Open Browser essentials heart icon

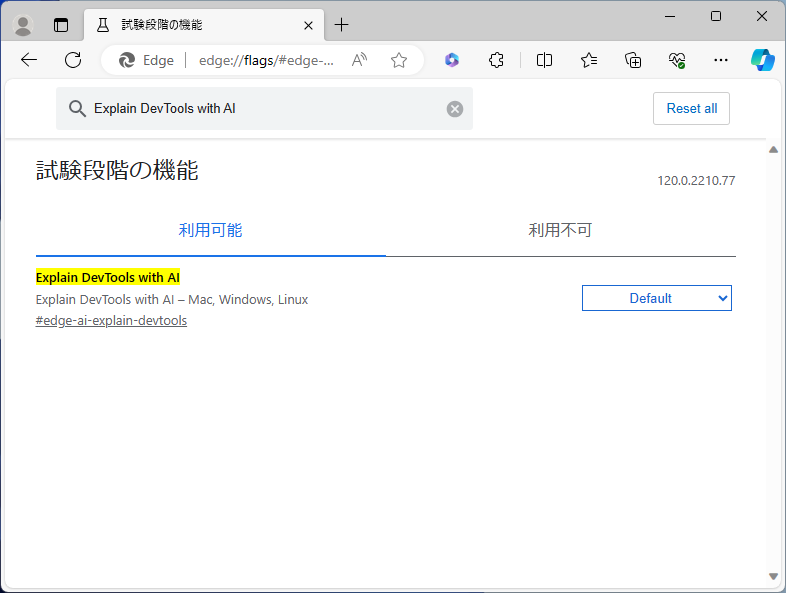[x=677, y=60]
